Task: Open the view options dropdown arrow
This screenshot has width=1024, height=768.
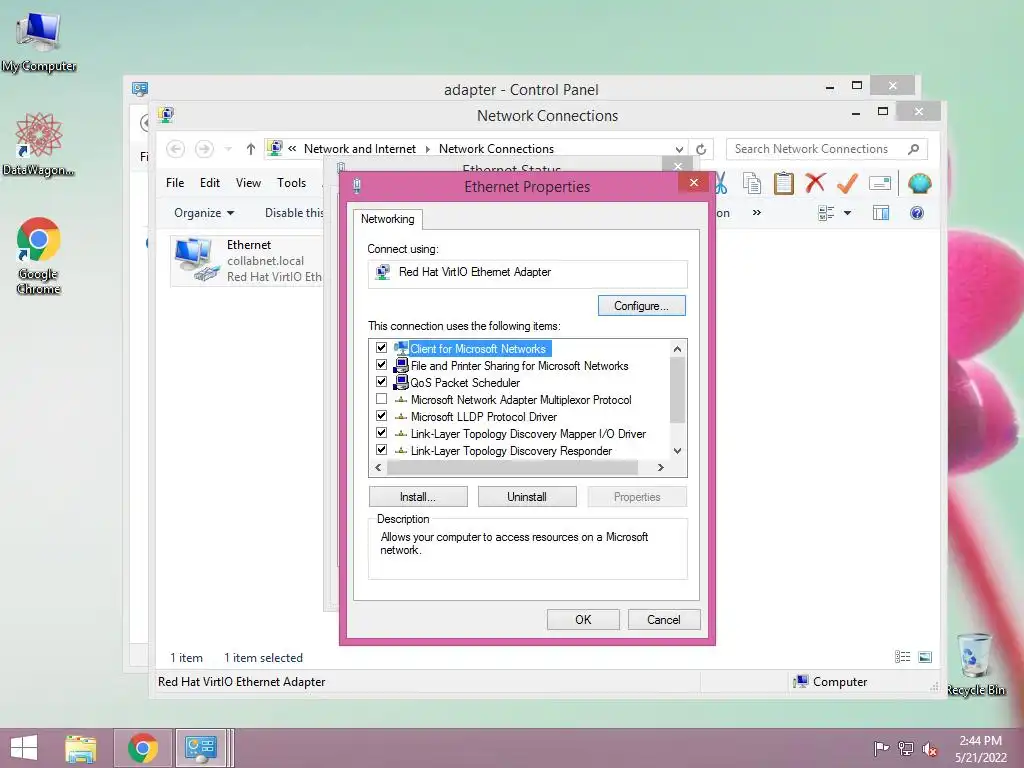Action: click(x=847, y=213)
